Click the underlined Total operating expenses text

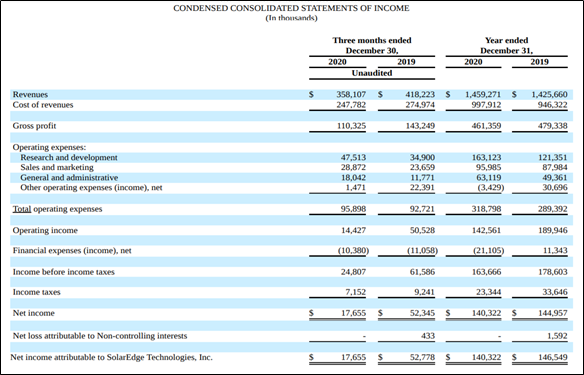coord(57,209)
